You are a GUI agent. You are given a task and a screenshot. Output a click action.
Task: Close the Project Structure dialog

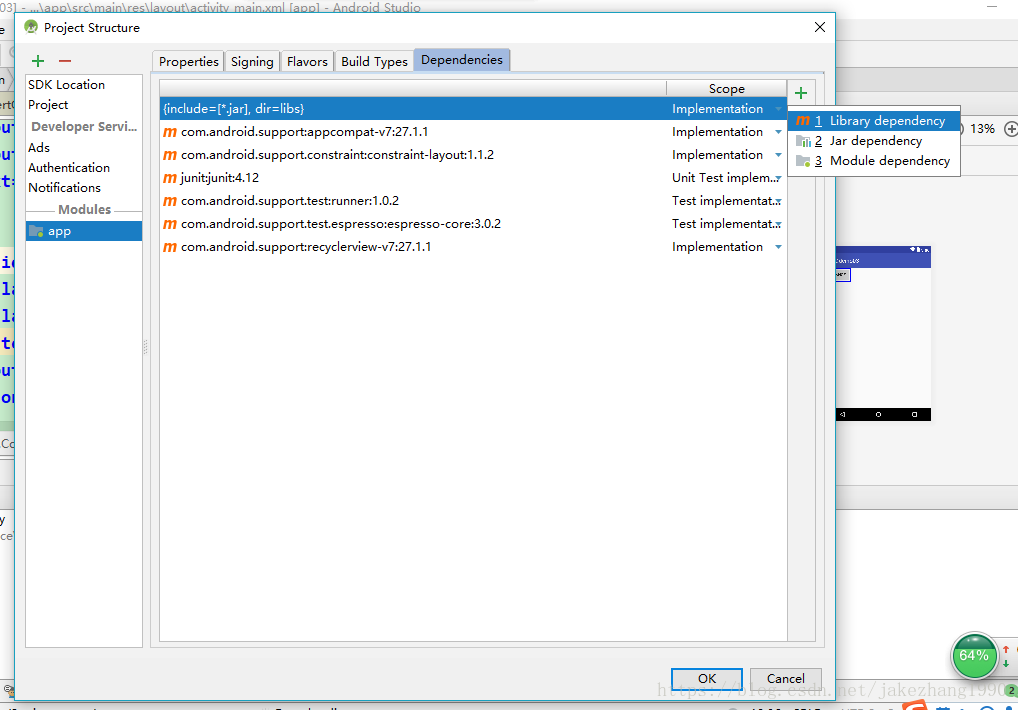tap(820, 27)
